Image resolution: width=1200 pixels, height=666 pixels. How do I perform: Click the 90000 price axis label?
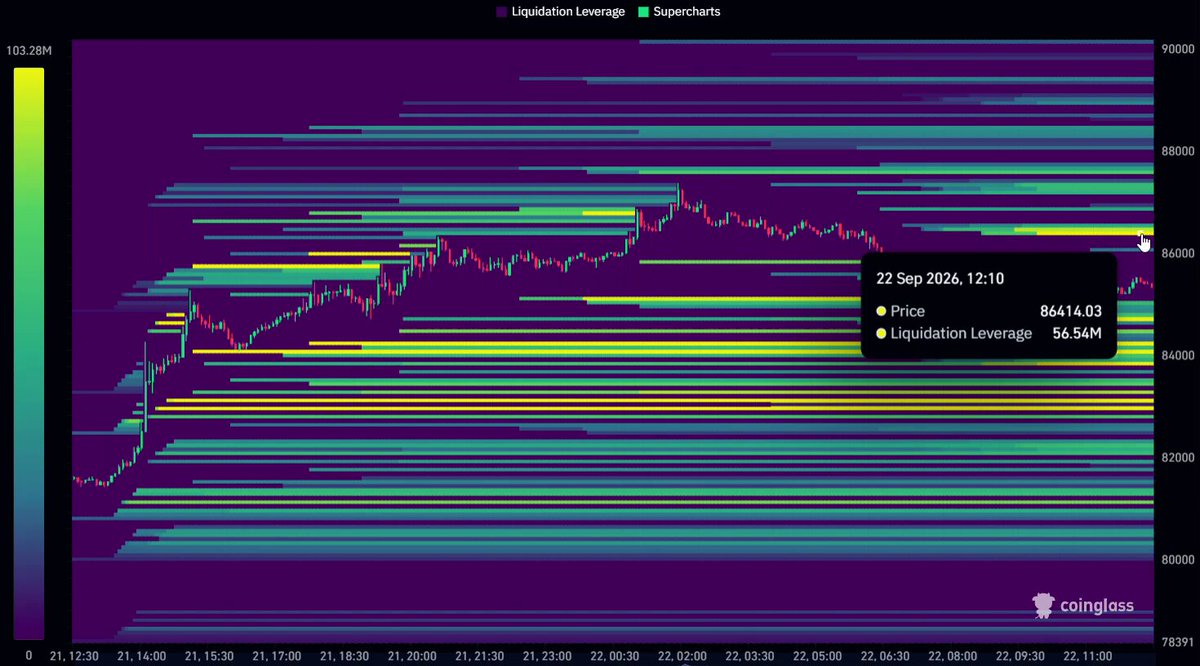[1176, 48]
